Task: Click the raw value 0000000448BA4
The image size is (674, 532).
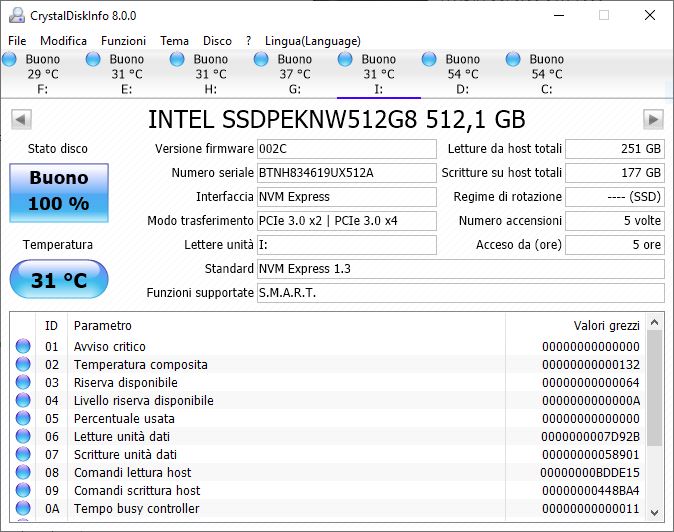Action: (591, 491)
